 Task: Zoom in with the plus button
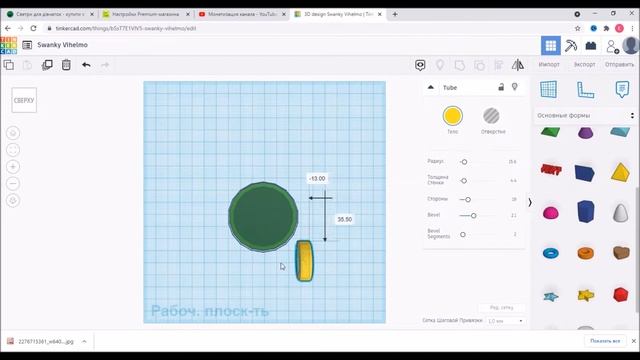point(13,167)
